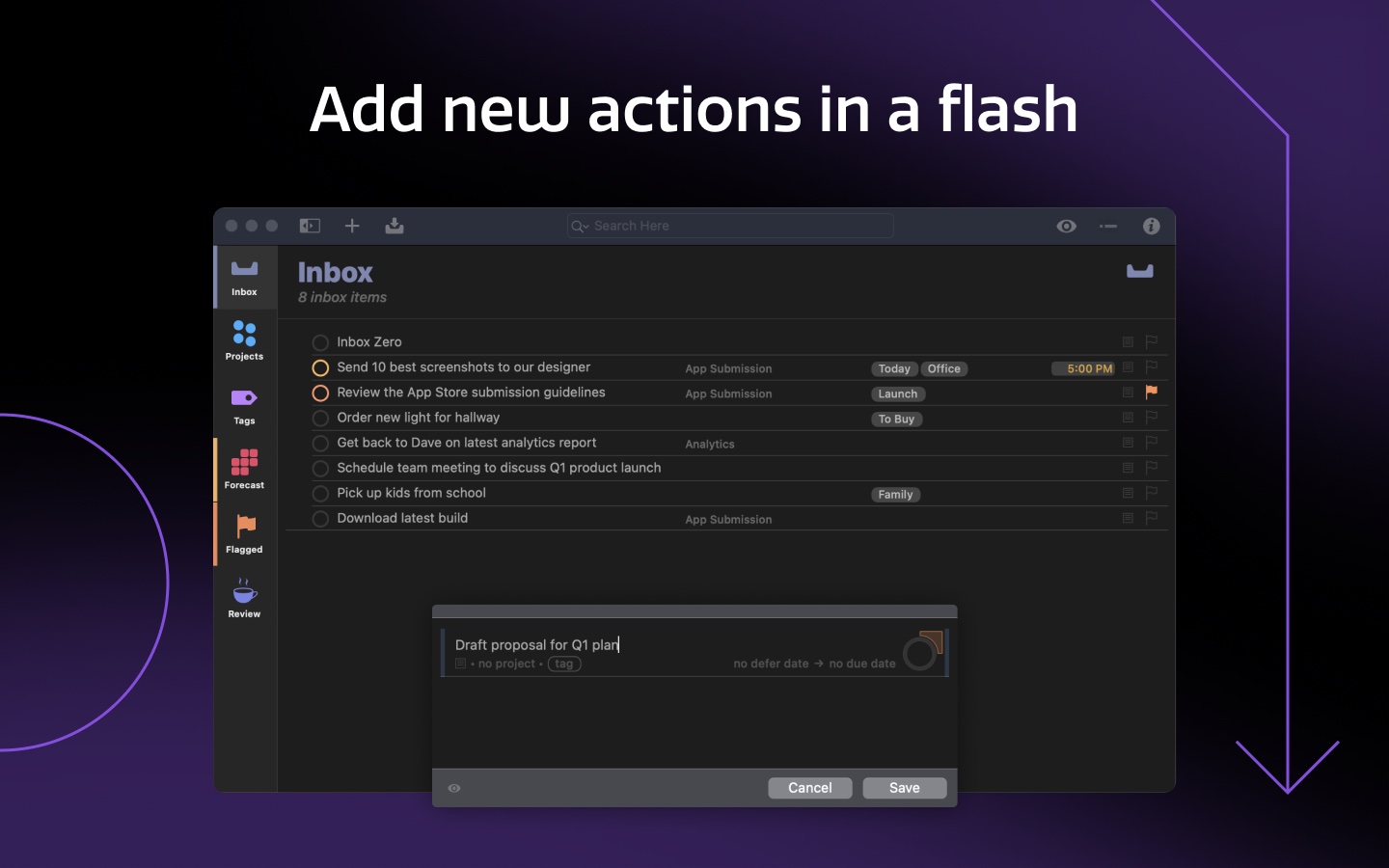
Task: Open view options eye icon in toolbar
Action: coord(1066,226)
